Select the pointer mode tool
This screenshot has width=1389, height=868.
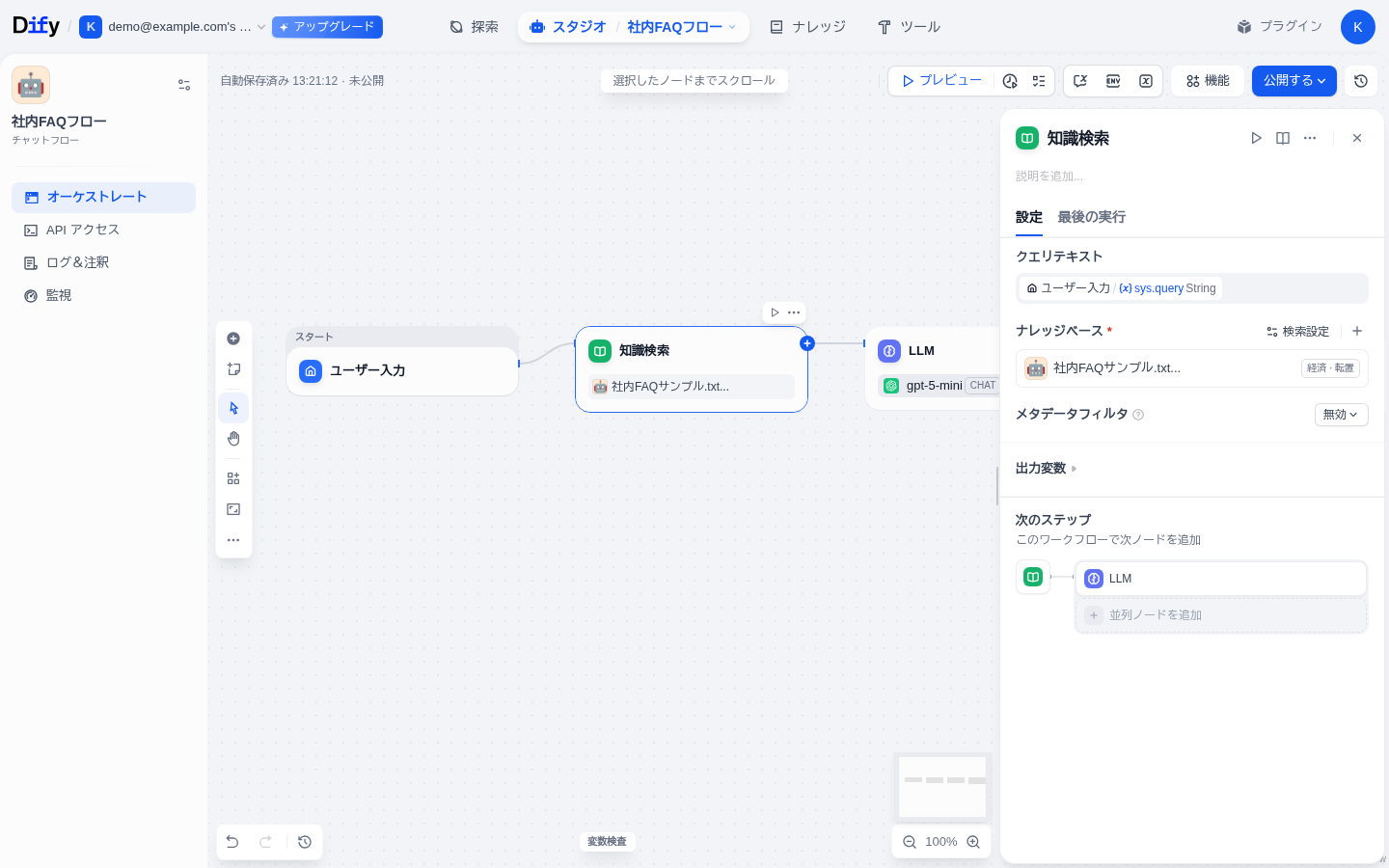233,408
